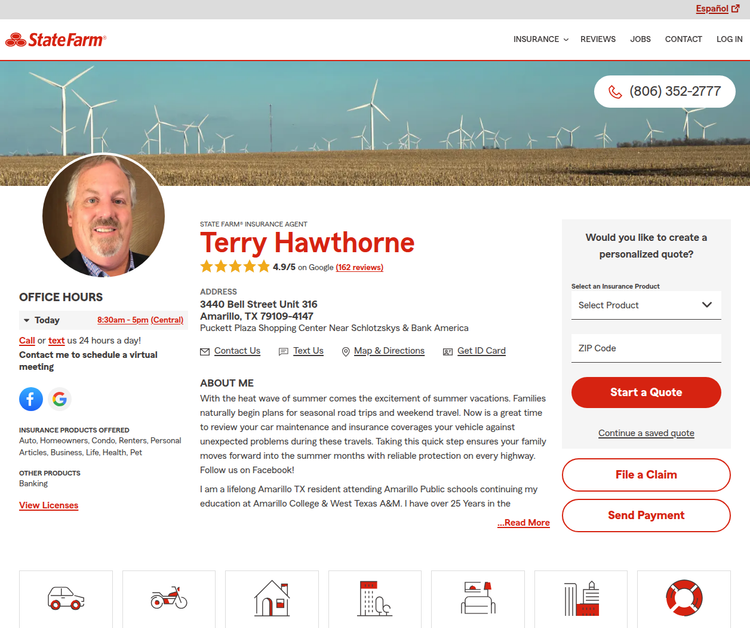The width and height of the screenshot is (750, 628).
Task: Click the Banking text under Other Products
Action: pos(33,484)
